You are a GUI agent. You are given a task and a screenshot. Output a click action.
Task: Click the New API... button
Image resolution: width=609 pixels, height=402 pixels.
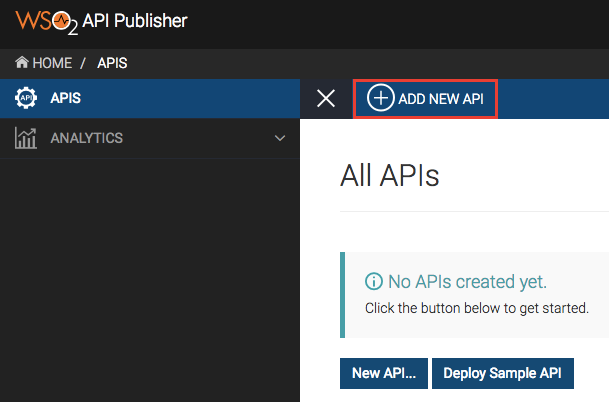coord(384,373)
